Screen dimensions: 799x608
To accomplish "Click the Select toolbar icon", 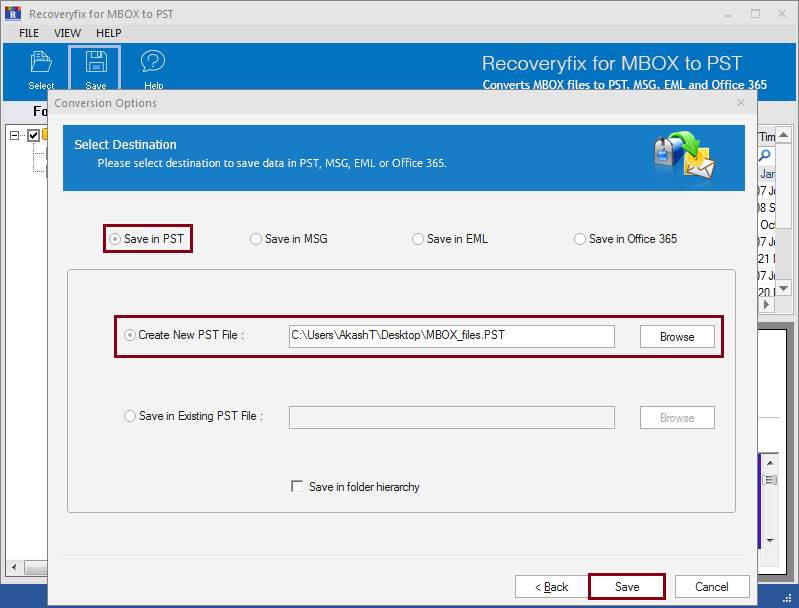I will (x=41, y=70).
